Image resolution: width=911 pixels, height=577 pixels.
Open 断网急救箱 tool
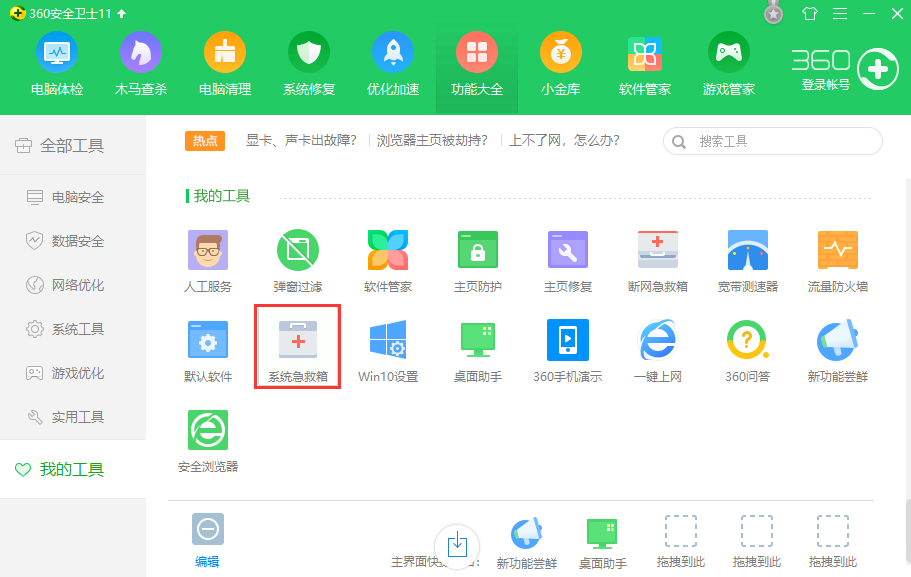(x=658, y=261)
